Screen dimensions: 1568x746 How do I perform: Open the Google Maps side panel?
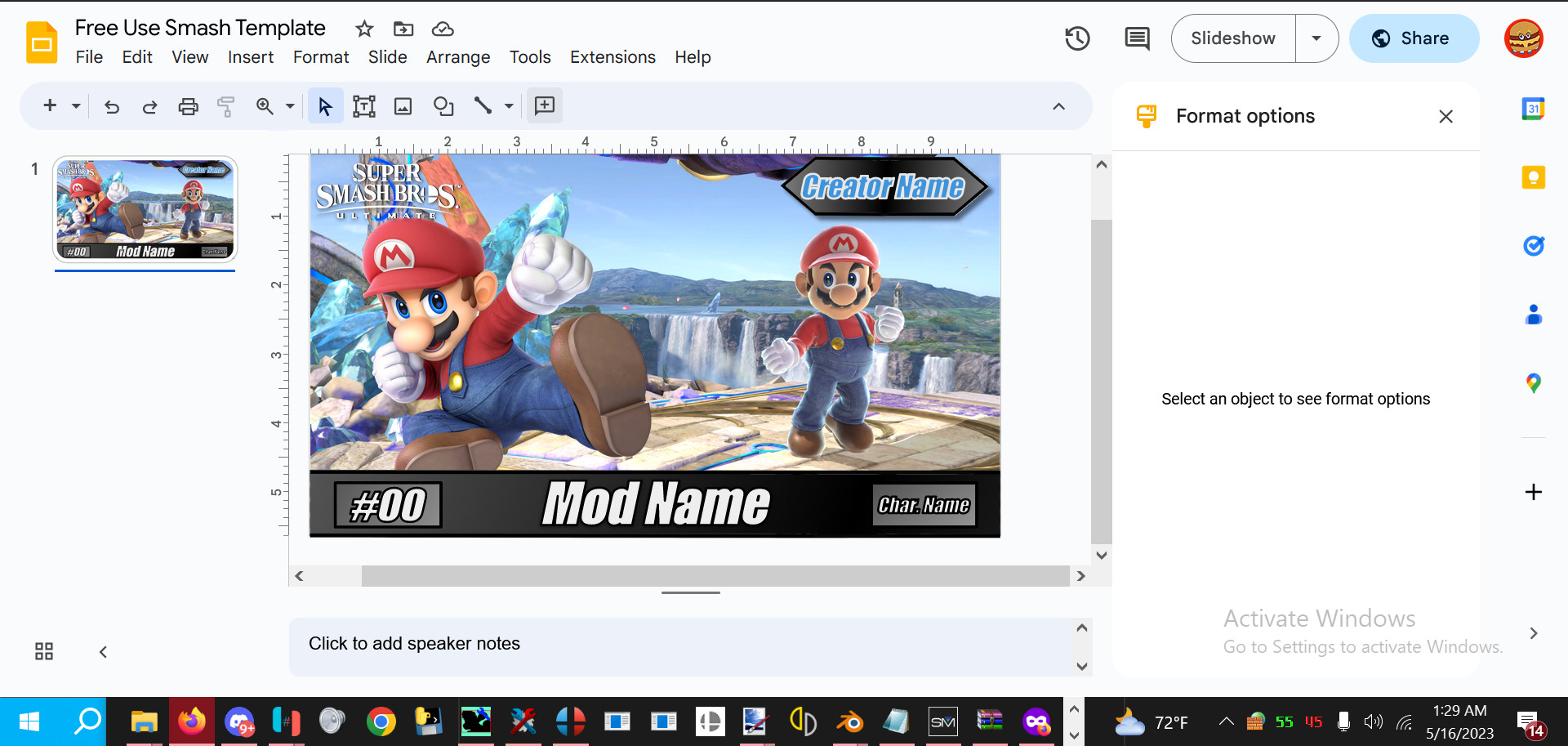[1533, 382]
